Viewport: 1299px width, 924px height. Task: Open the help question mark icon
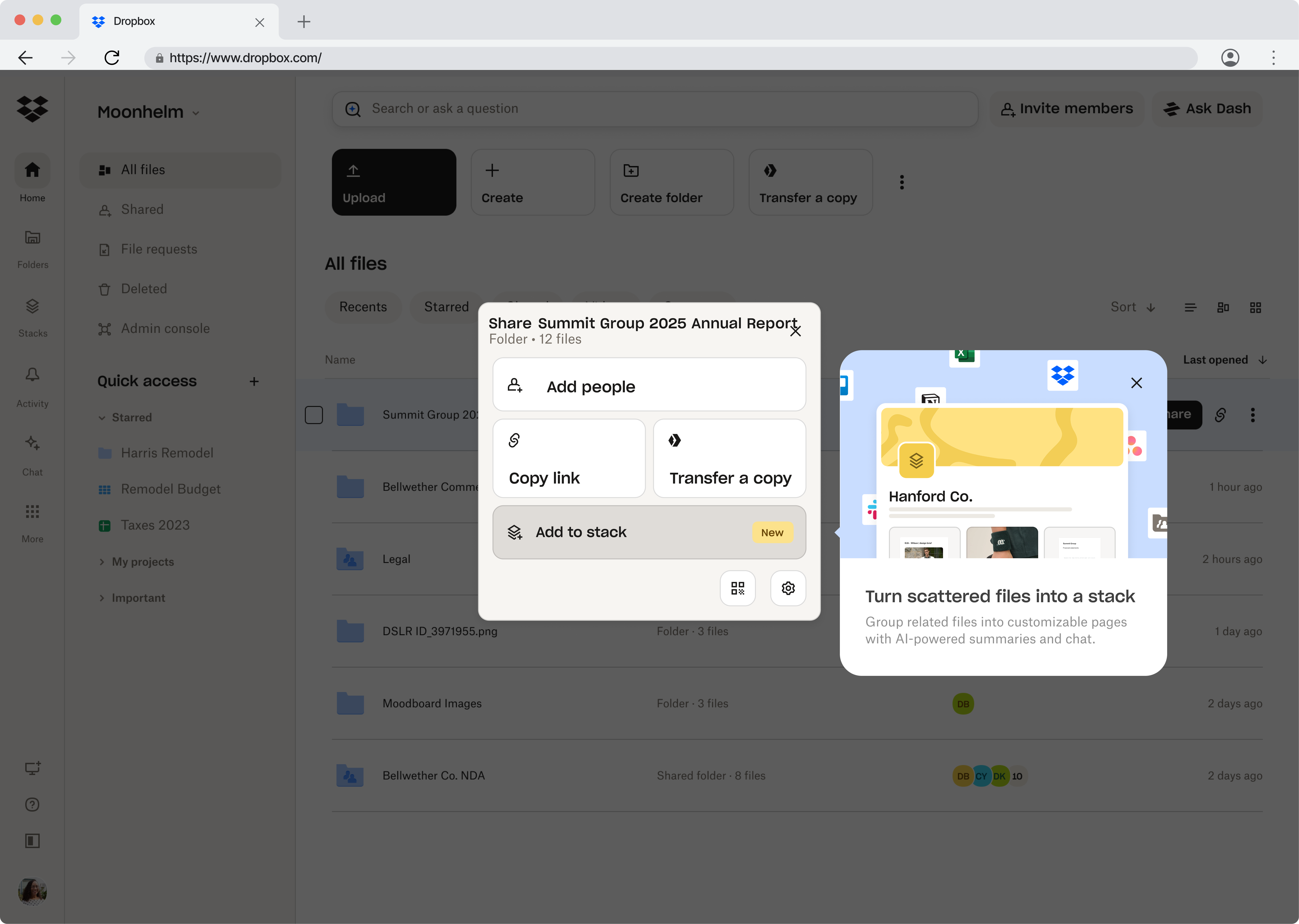pos(32,805)
